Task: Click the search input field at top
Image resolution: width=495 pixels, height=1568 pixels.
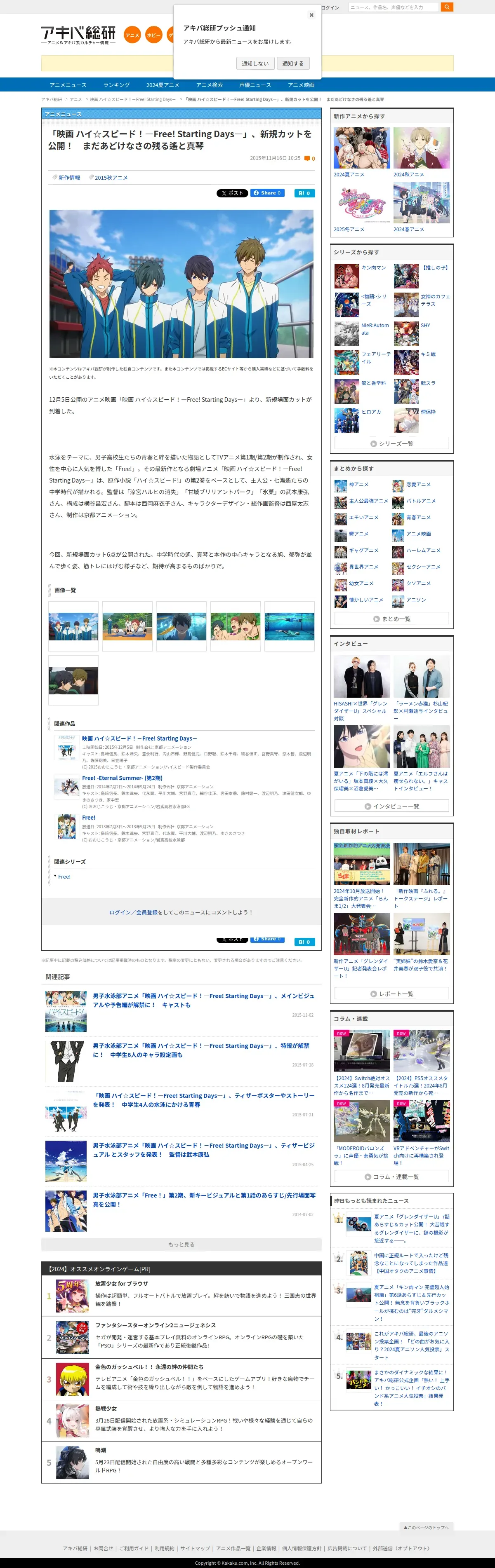Action: [394, 7]
